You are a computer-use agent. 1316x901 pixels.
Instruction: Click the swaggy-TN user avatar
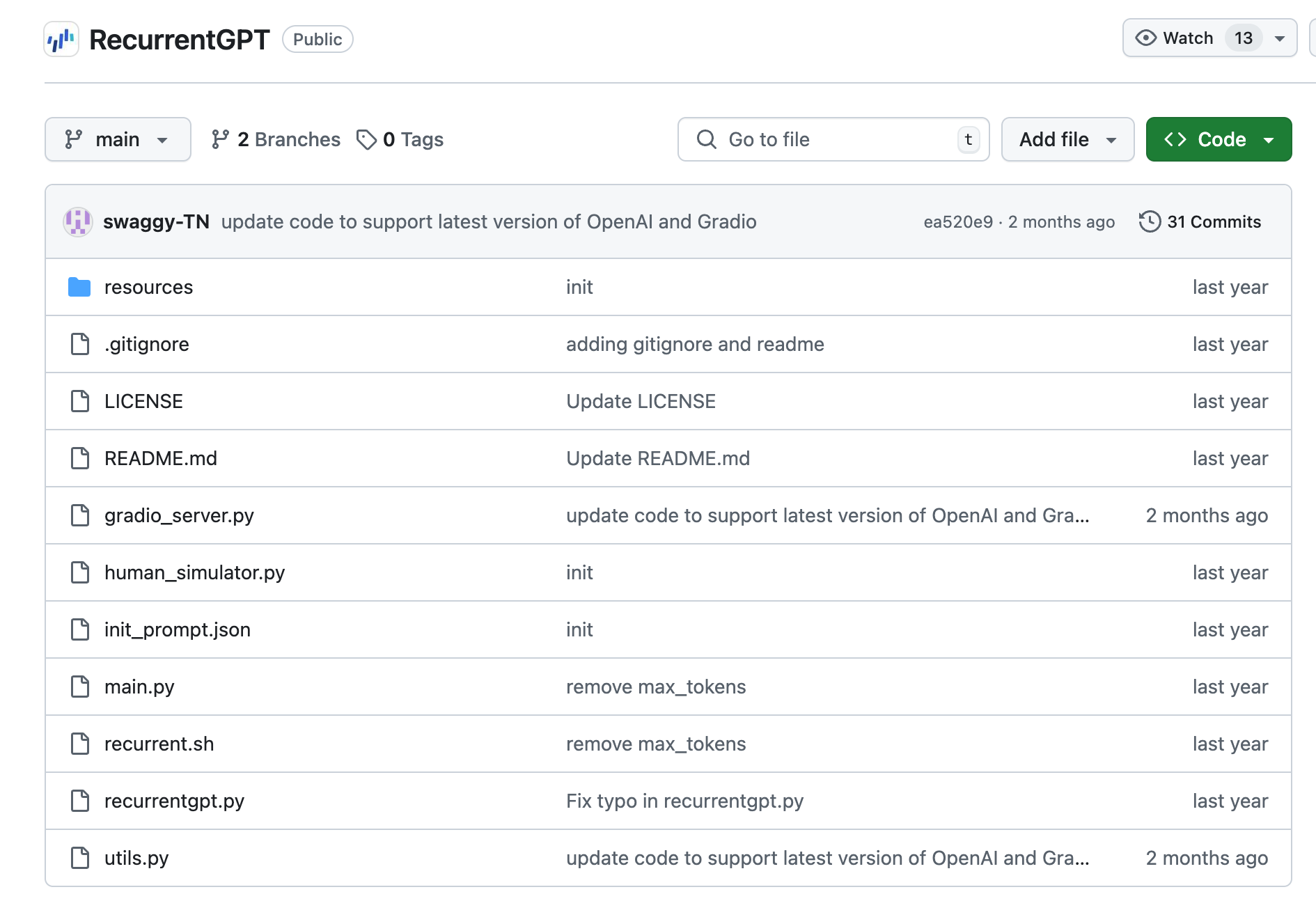(x=78, y=222)
